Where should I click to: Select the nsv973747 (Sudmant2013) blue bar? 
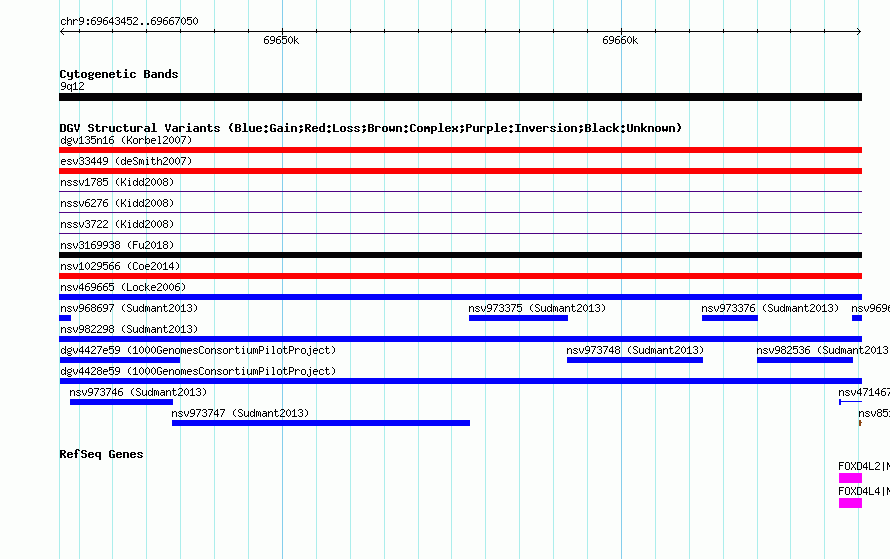321,423
